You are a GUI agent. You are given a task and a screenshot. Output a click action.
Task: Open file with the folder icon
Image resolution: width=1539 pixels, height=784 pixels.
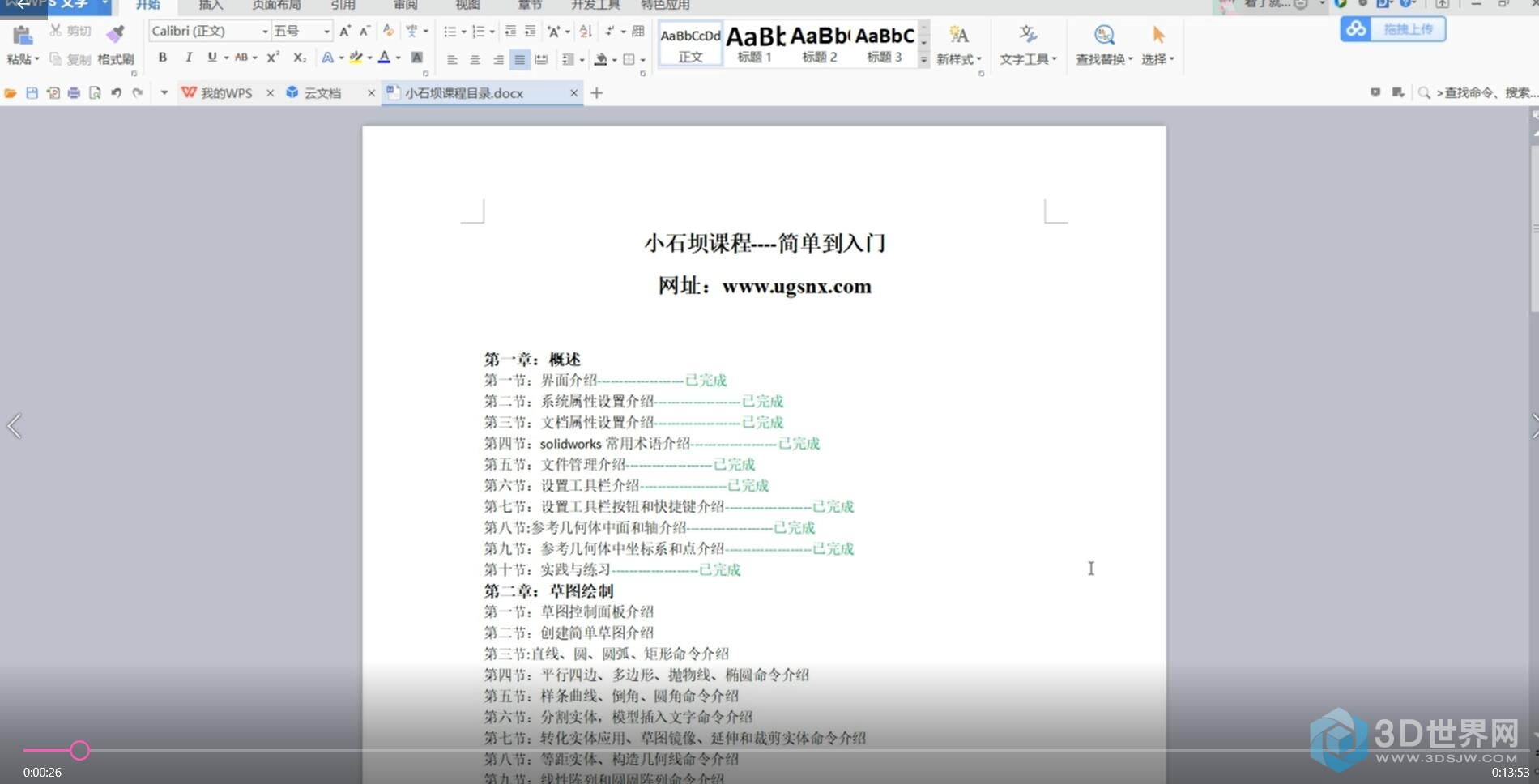pos(11,93)
